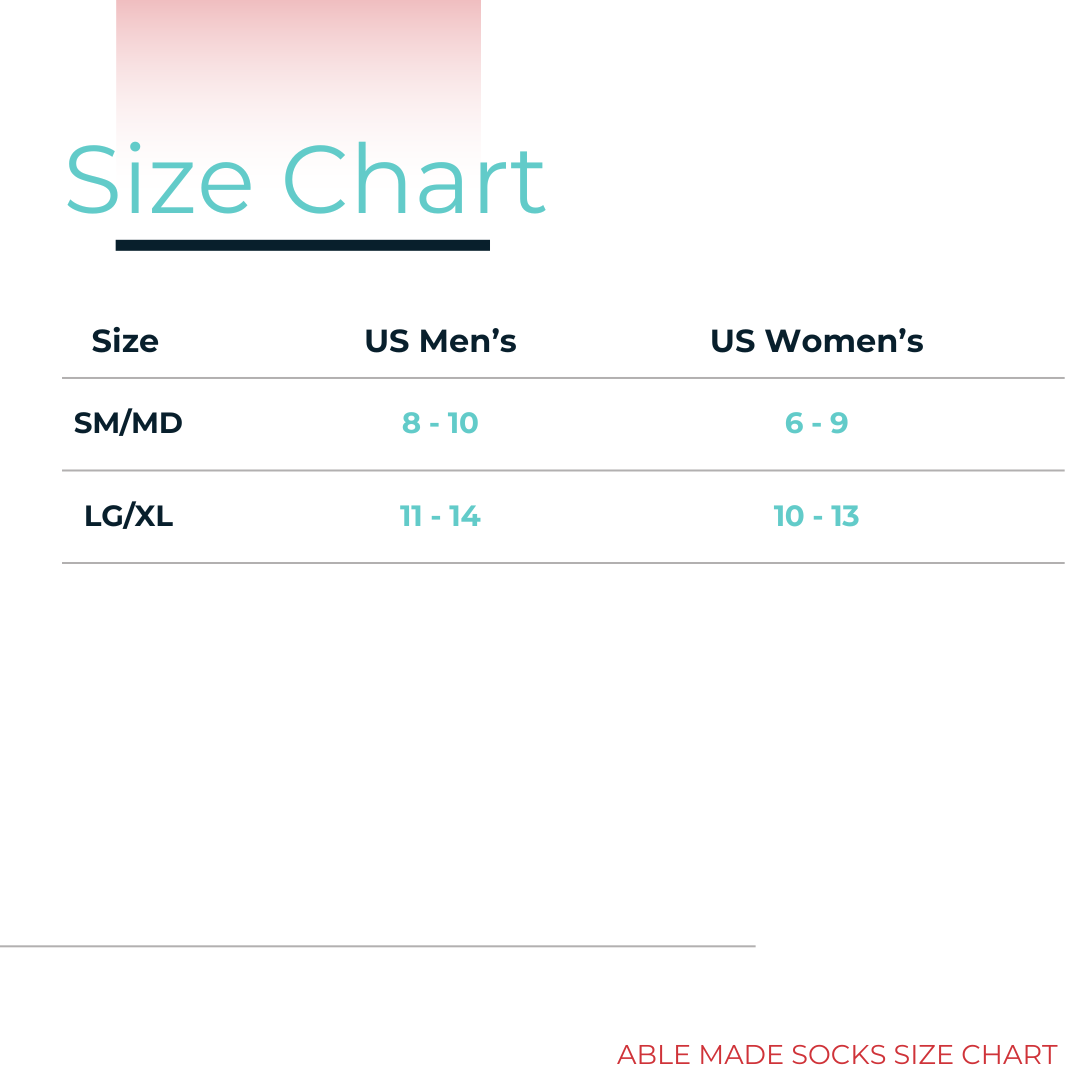Click the men's 8 - 10 size value
Image resolution: width=1080 pixels, height=1080 pixels.
pyautogui.click(x=440, y=423)
